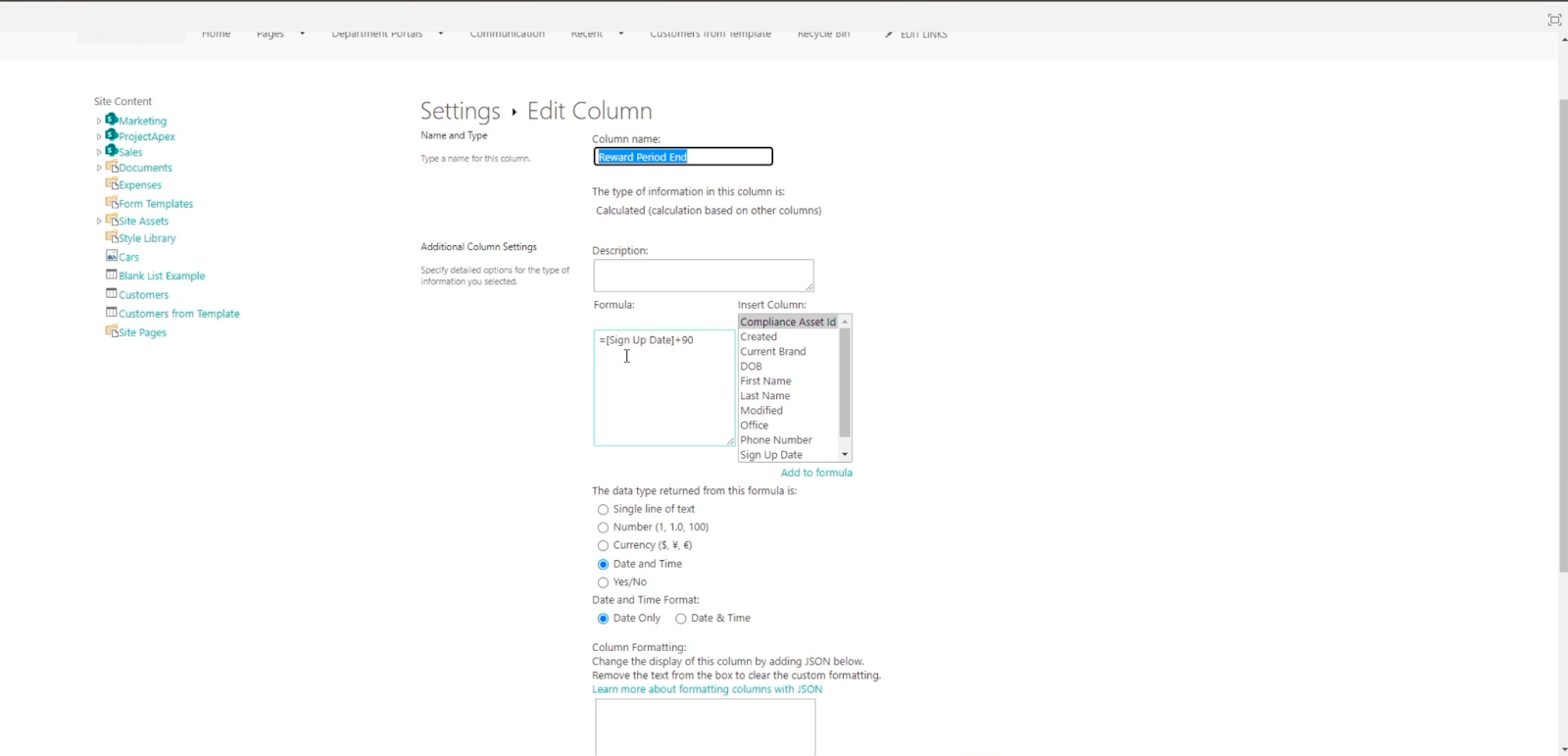The image size is (1568, 756).
Task: Select Office in Insert Column list
Action: click(788, 425)
